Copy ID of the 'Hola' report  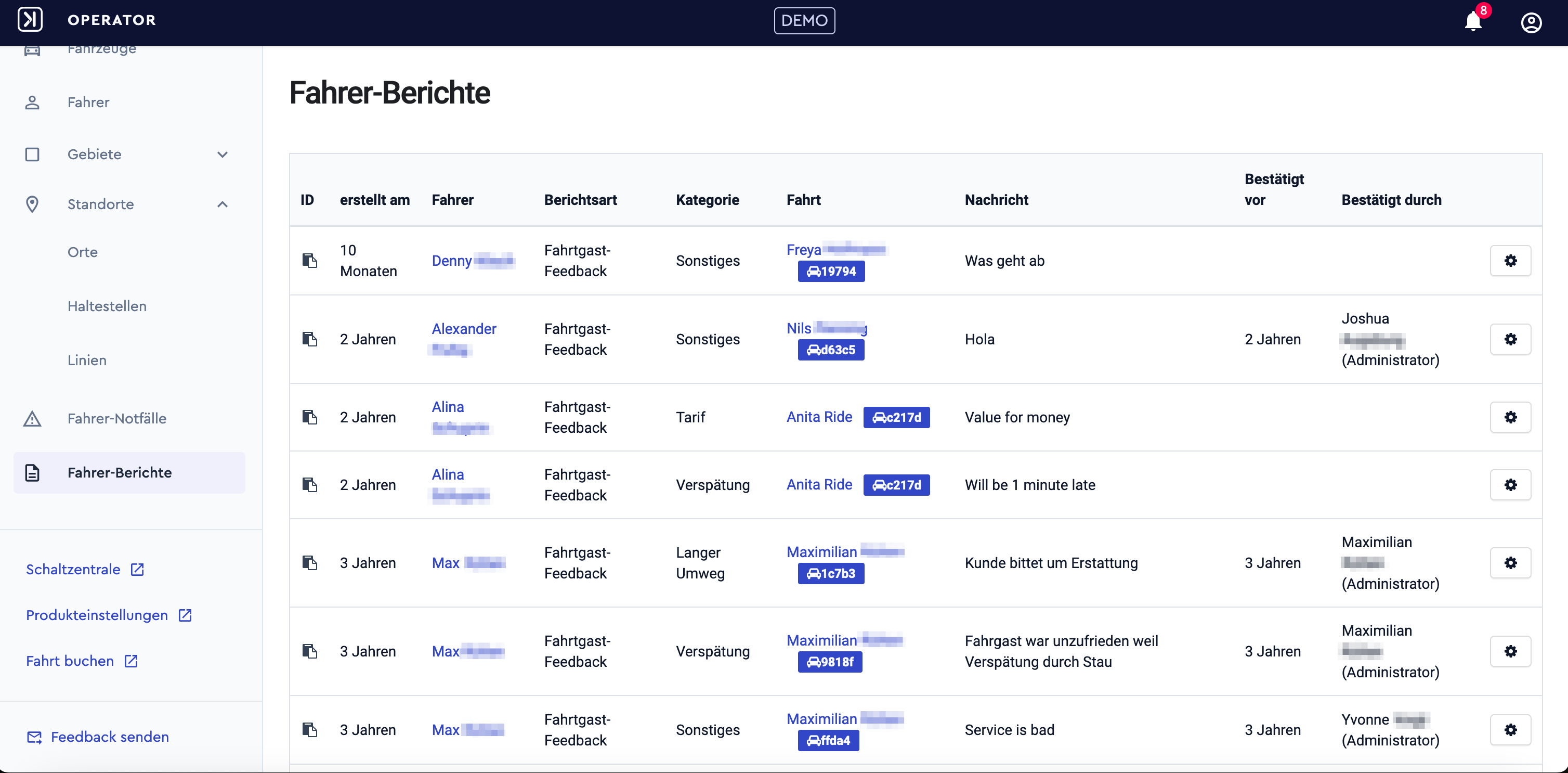pyautogui.click(x=310, y=339)
